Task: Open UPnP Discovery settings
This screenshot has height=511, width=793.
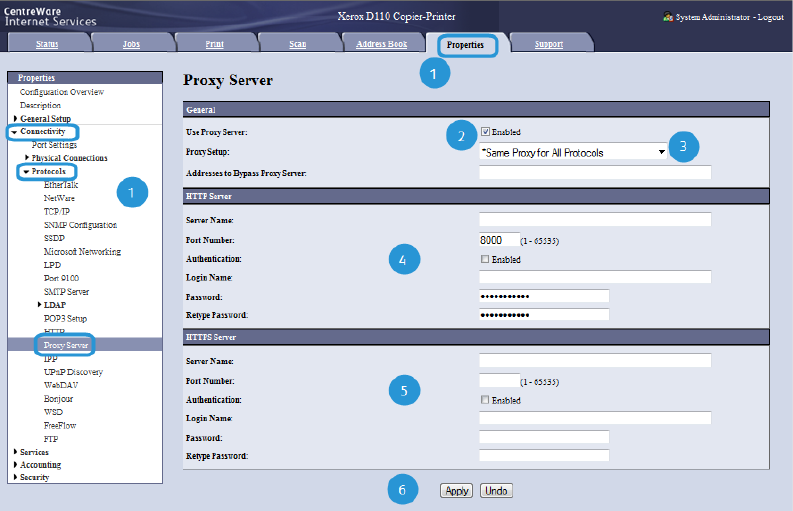Action: pos(73,372)
